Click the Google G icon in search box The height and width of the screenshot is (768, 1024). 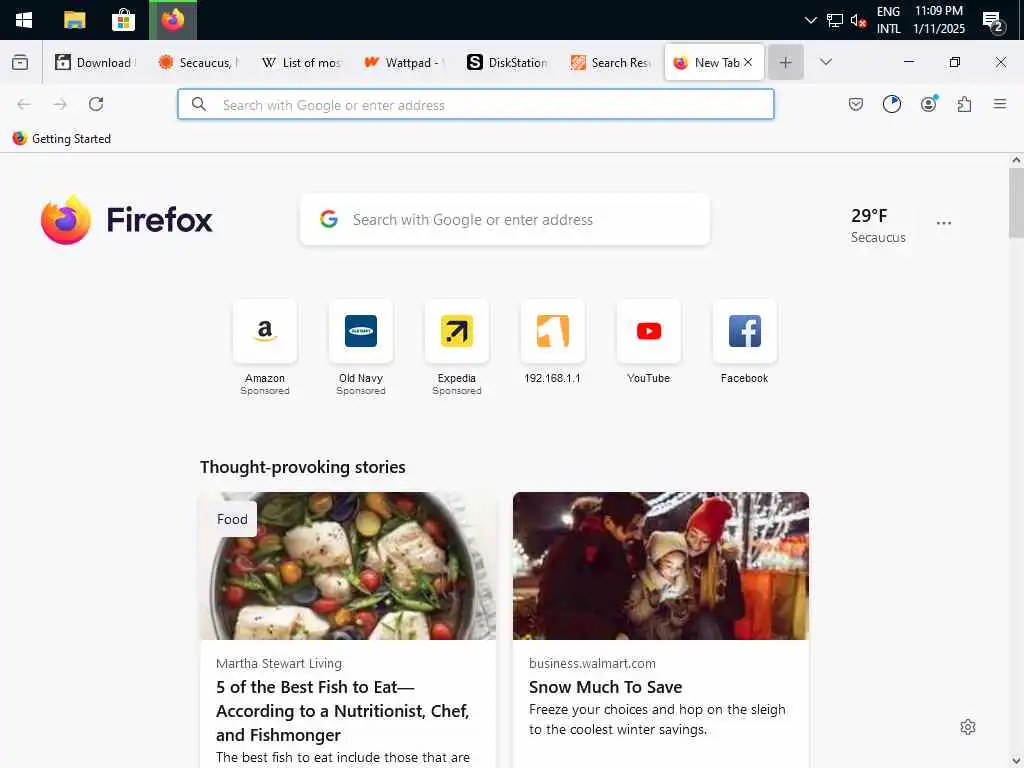tap(328, 219)
